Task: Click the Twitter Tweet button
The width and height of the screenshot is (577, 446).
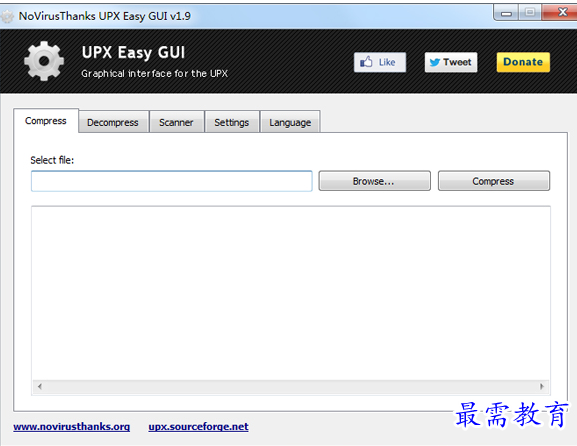Action: [451, 62]
